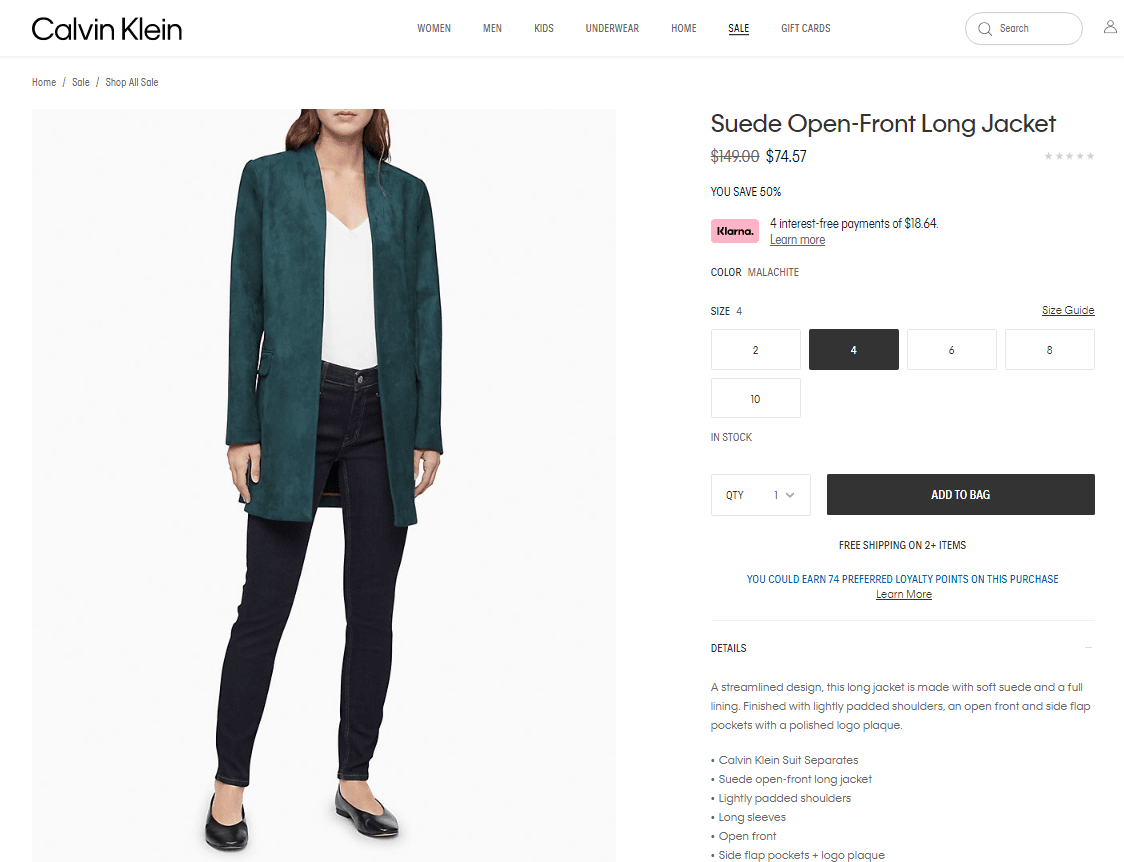
Task: Select size 10
Action: pyautogui.click(x=756, y=398)
